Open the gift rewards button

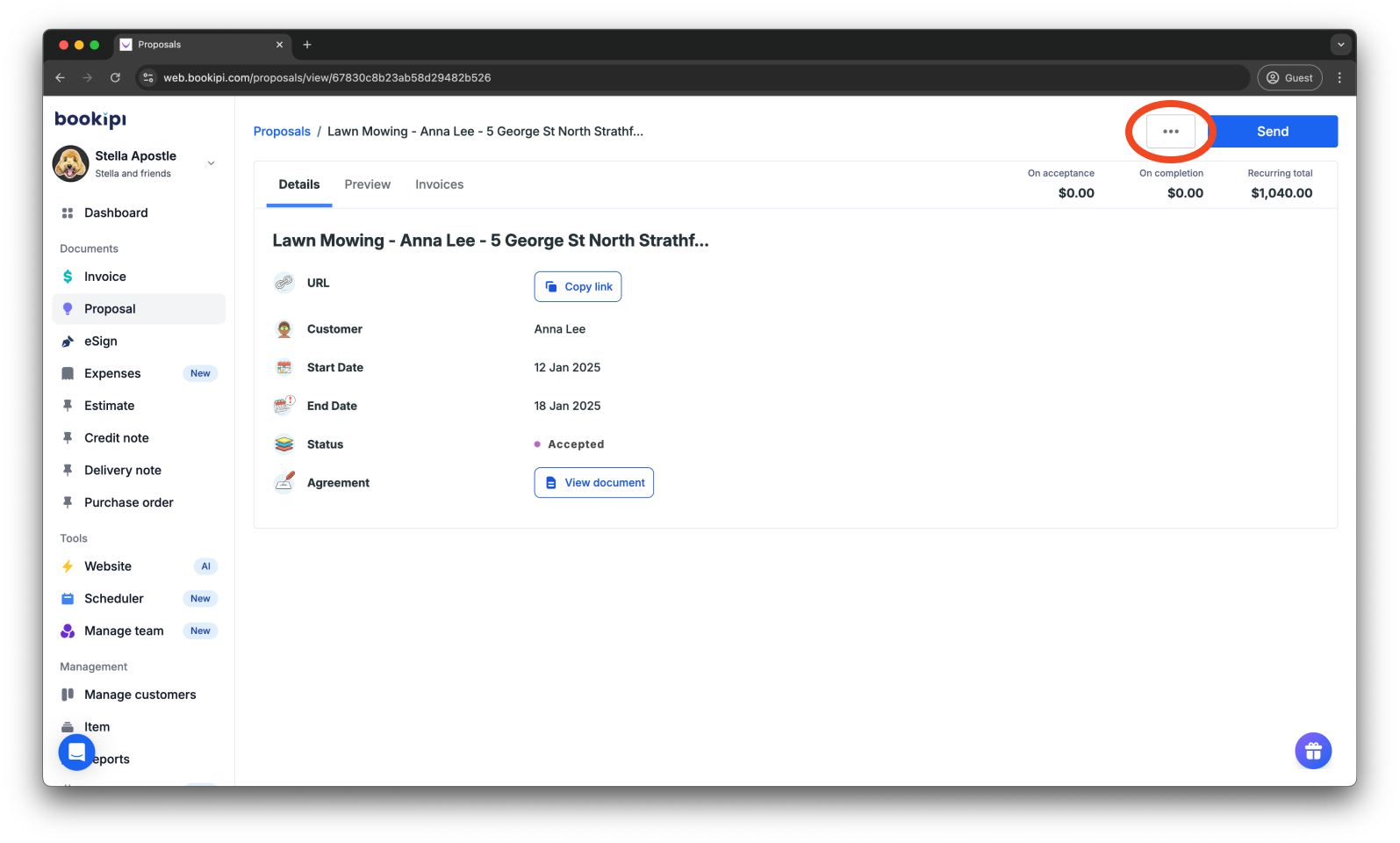pyautogui.click(x=1313, y=751)
